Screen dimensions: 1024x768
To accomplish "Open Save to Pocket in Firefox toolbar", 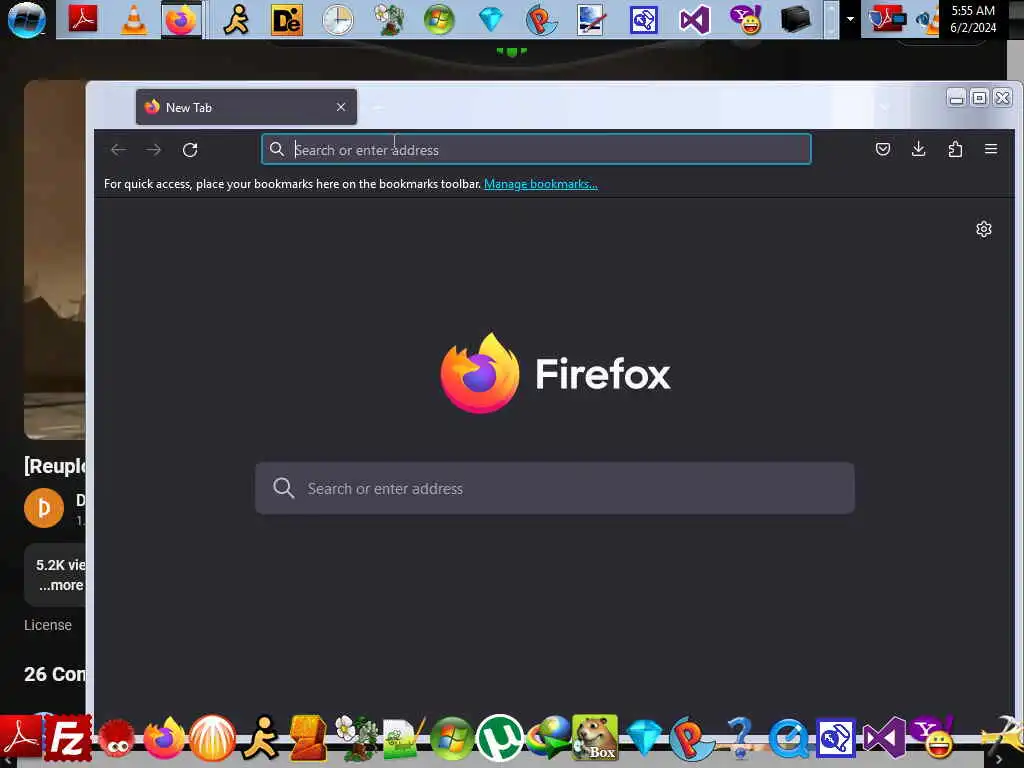I will 882,150.
